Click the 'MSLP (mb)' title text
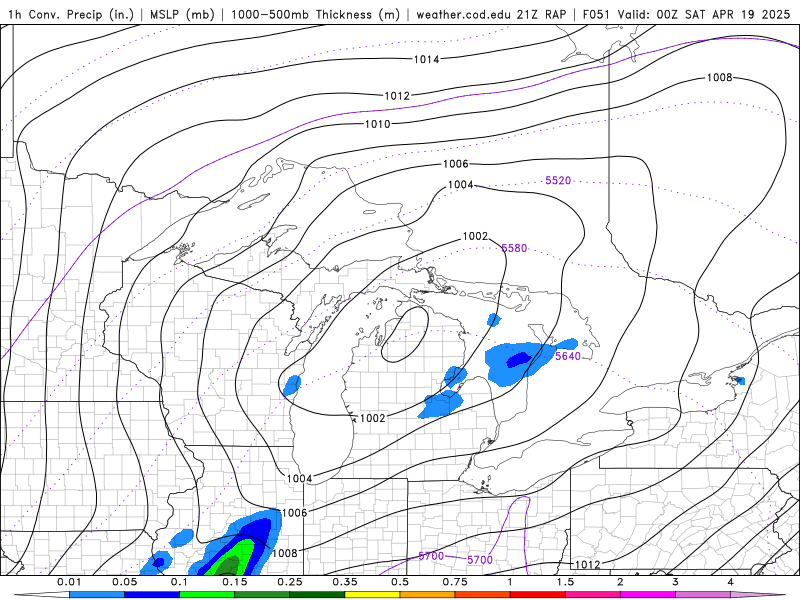The height and width of the screenshot is (600, 800). tap(182, 14)
